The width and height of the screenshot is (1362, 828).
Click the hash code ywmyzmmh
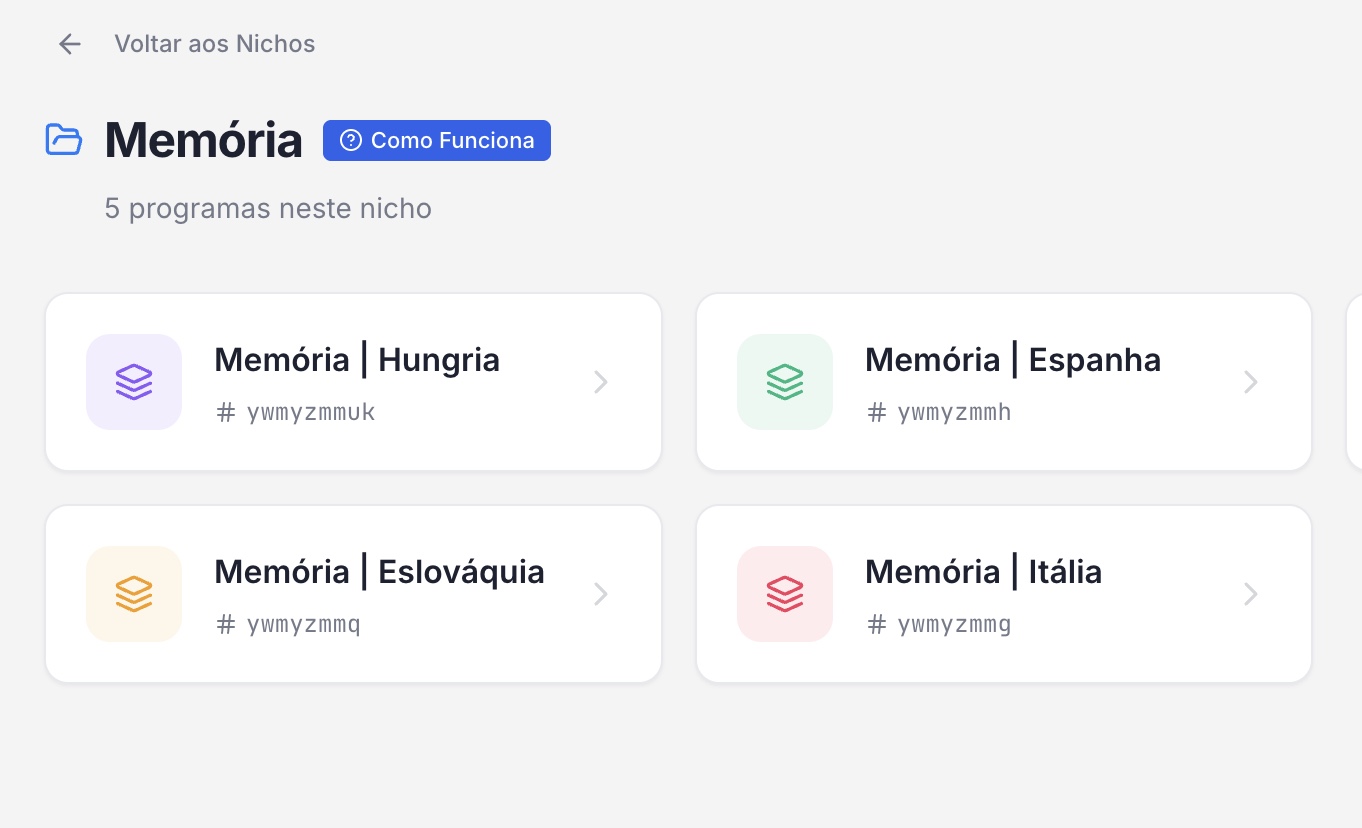click(954, 412)
